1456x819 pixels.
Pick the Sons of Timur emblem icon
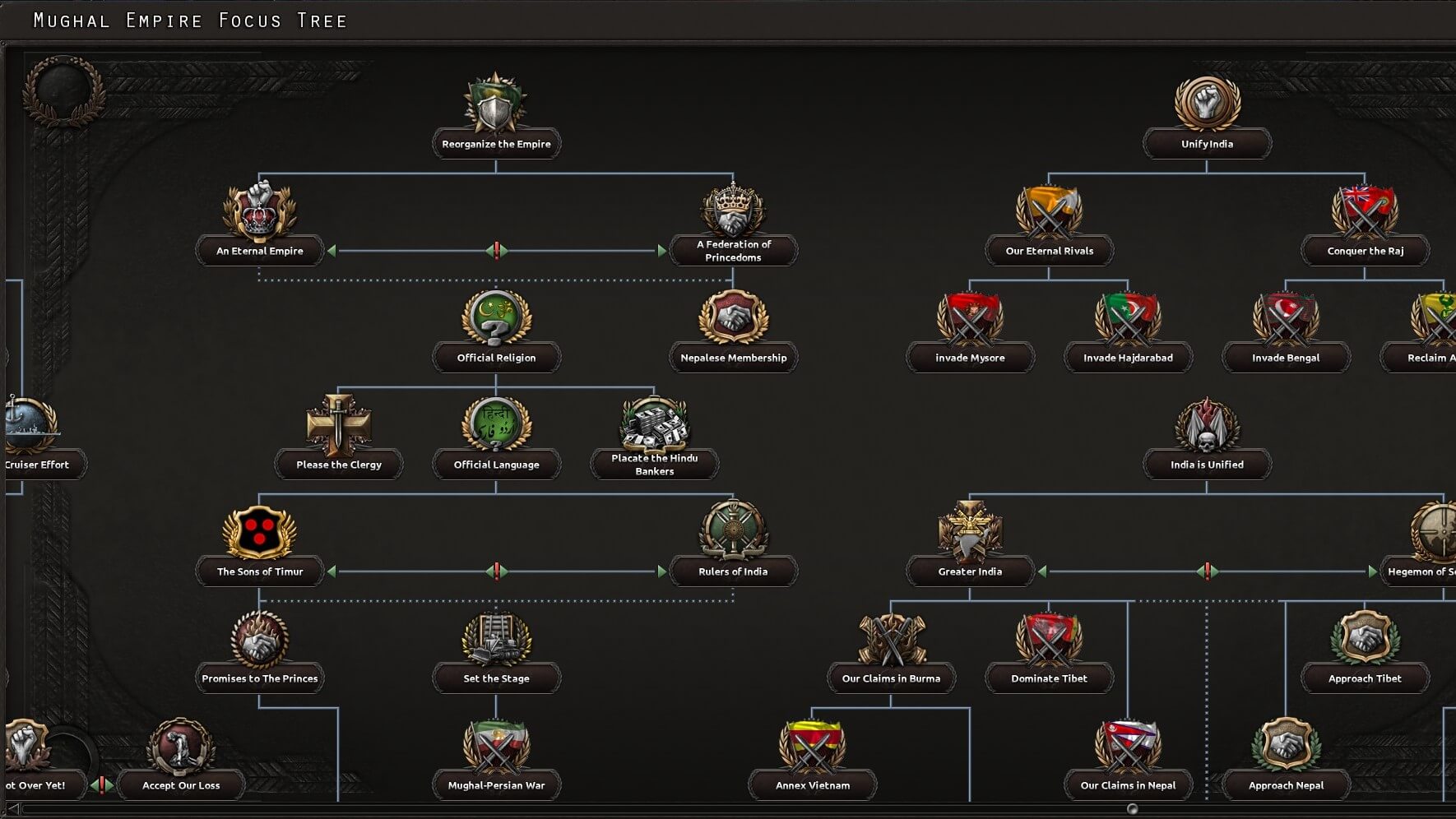pos(260,532)
